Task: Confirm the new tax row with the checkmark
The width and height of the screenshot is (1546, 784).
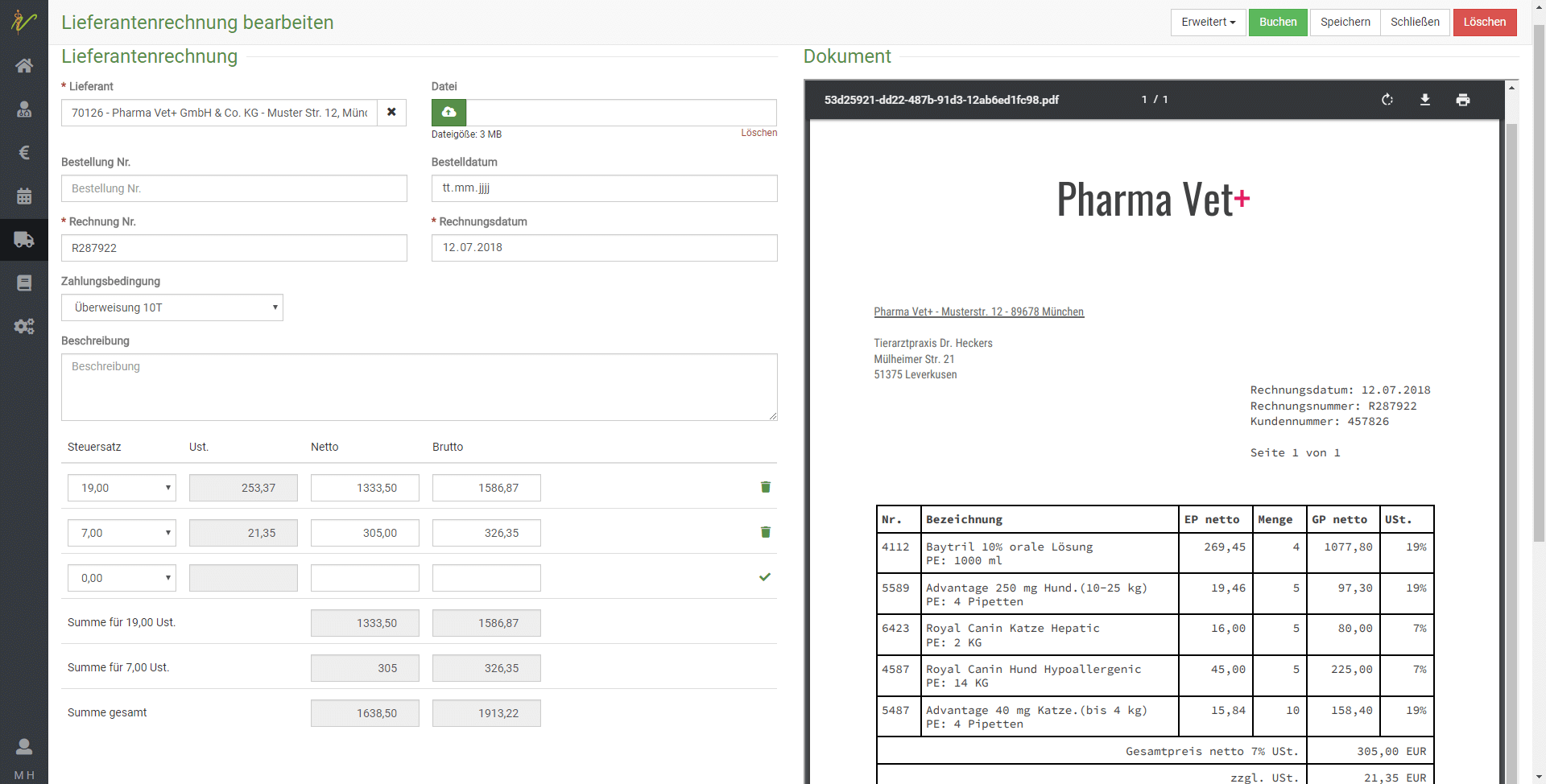Action: pyautogui.click(x=765, y=577)
